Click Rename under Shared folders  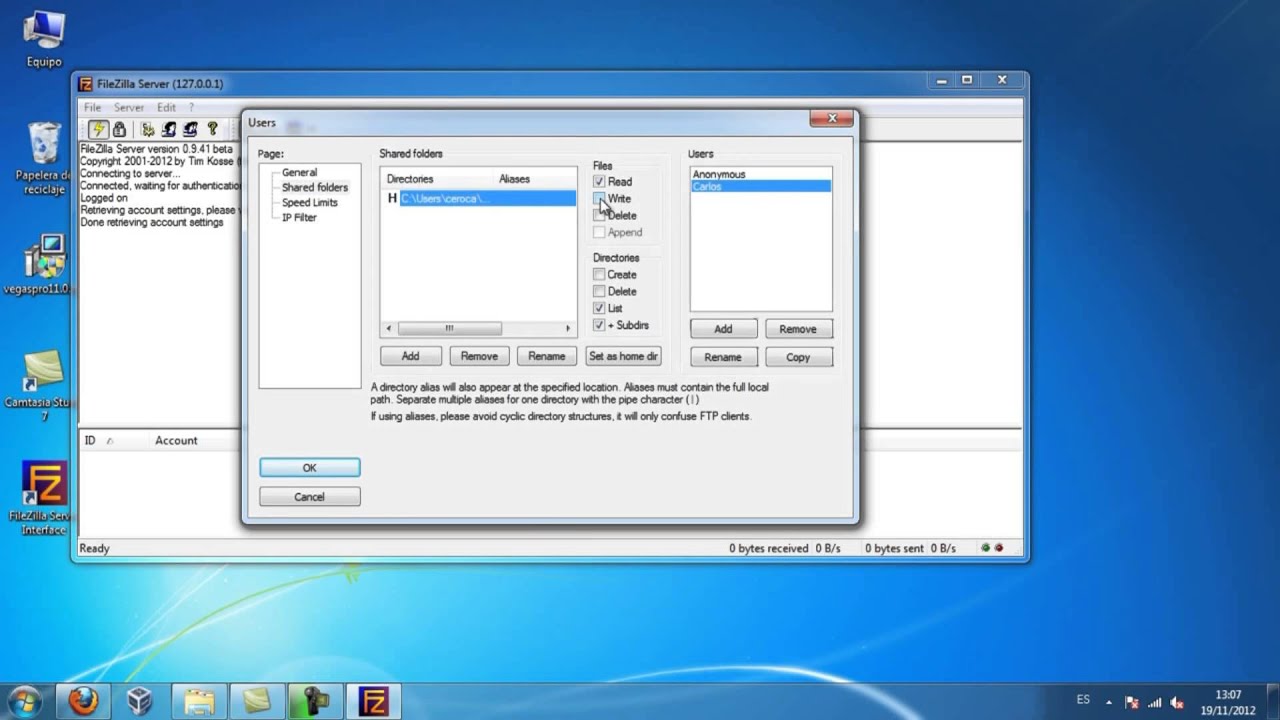click(547, 356)
